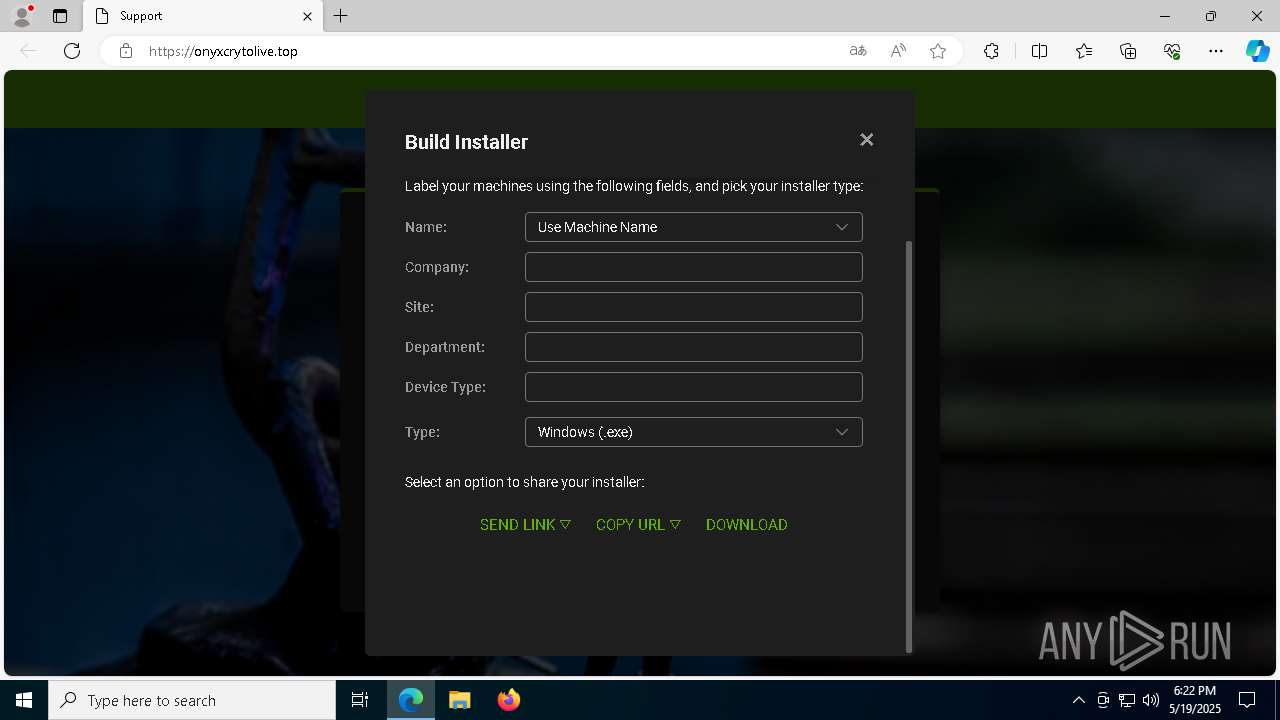
Task: Open the SEND LINK options
Action: (x=525, y=525)
